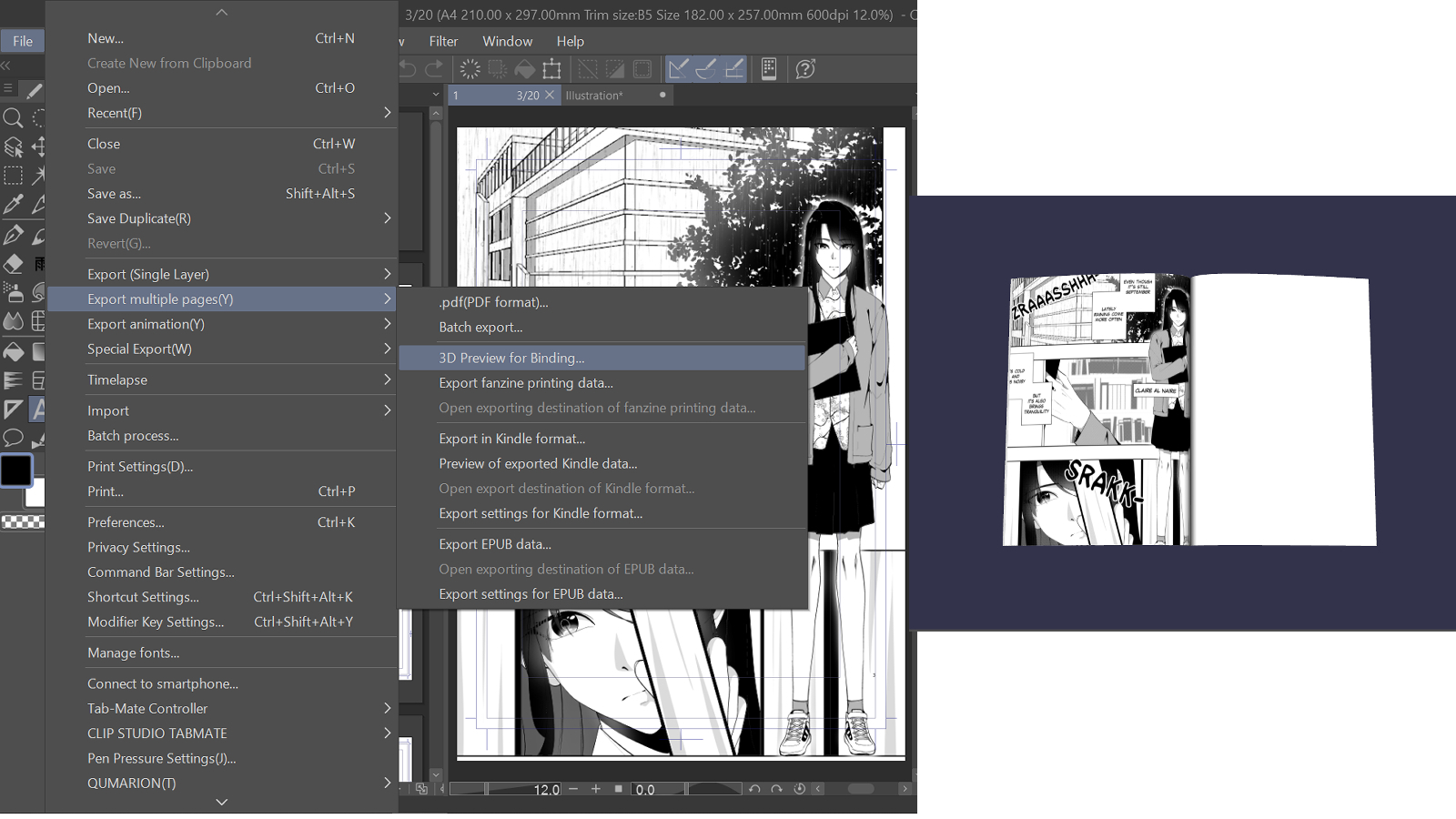Choose Export in Kindle format
The image size is (1456, 819).
click(511, 438)
